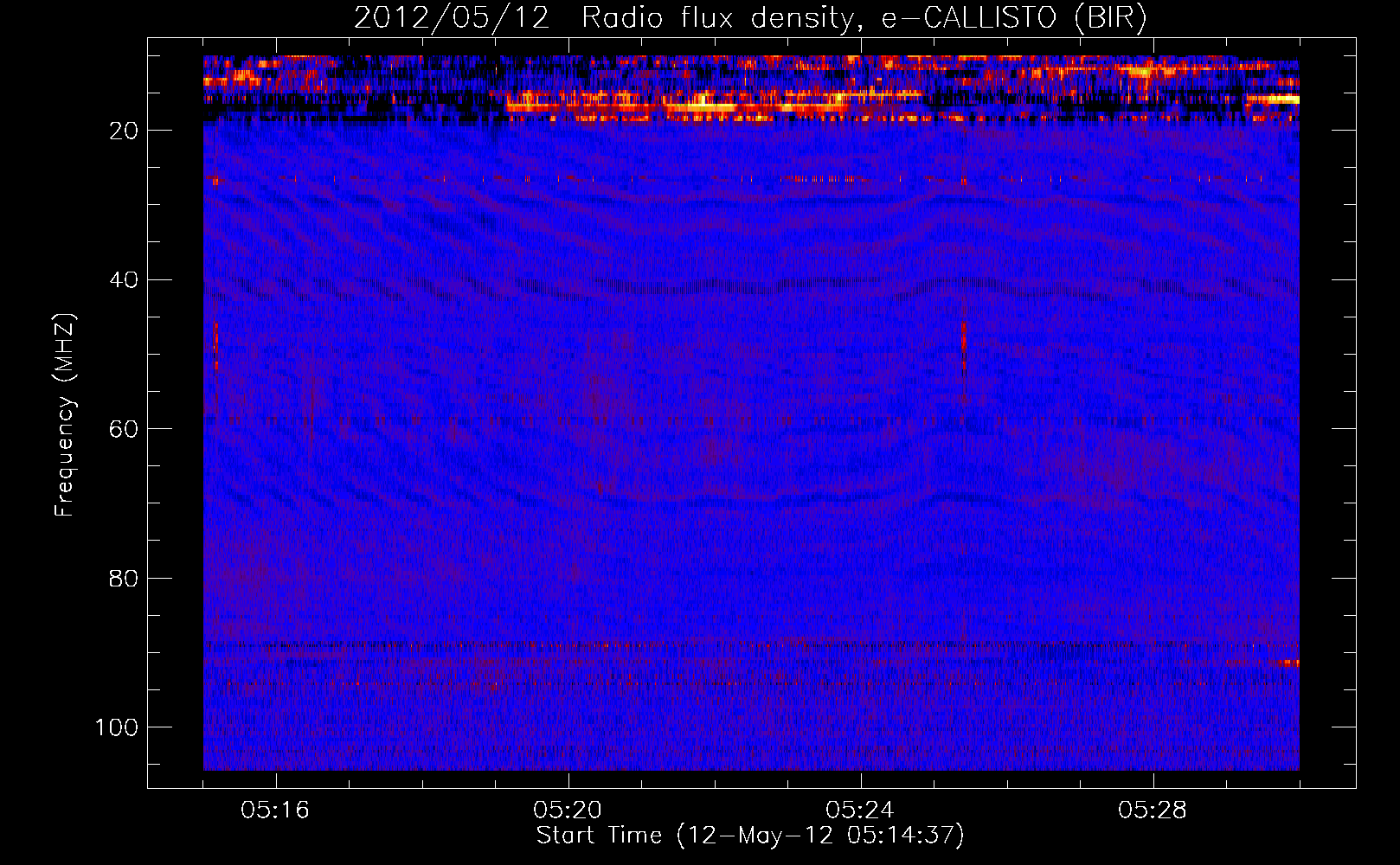
Task: Click the '05:20' time tick label
Action: [568, 811]
